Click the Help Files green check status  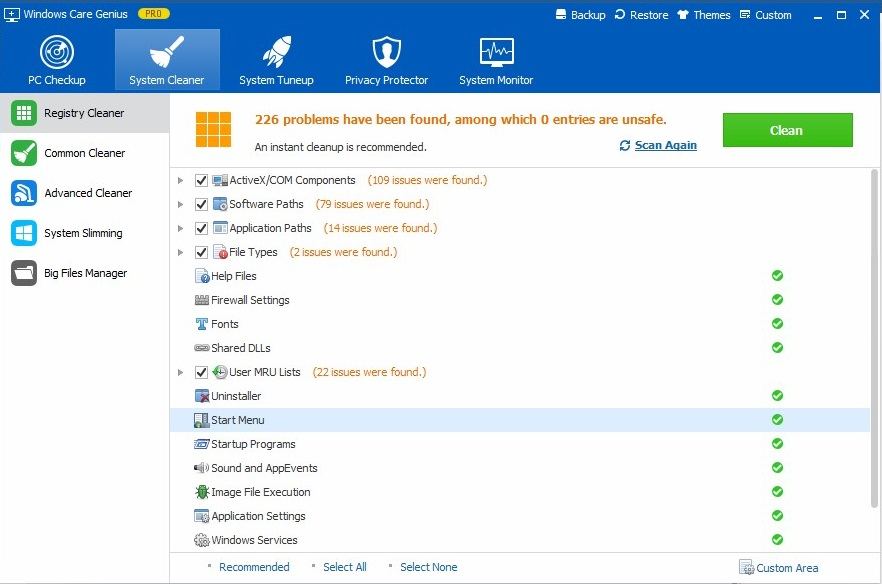point(777,276)
